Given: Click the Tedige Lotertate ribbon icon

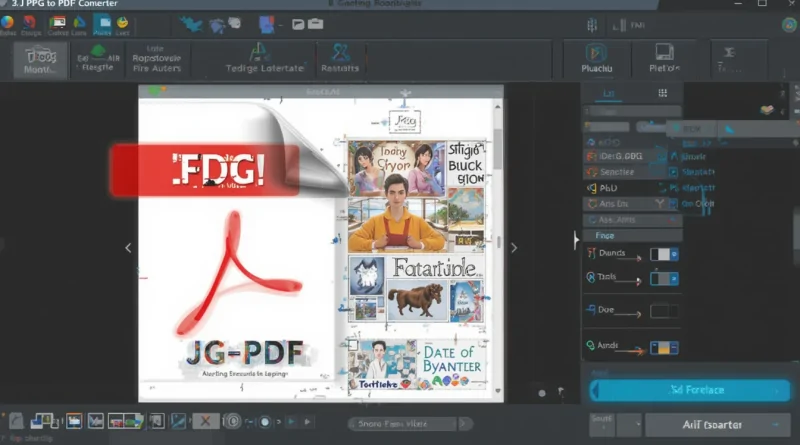Looking at the screenshot, I should (259, 52).
